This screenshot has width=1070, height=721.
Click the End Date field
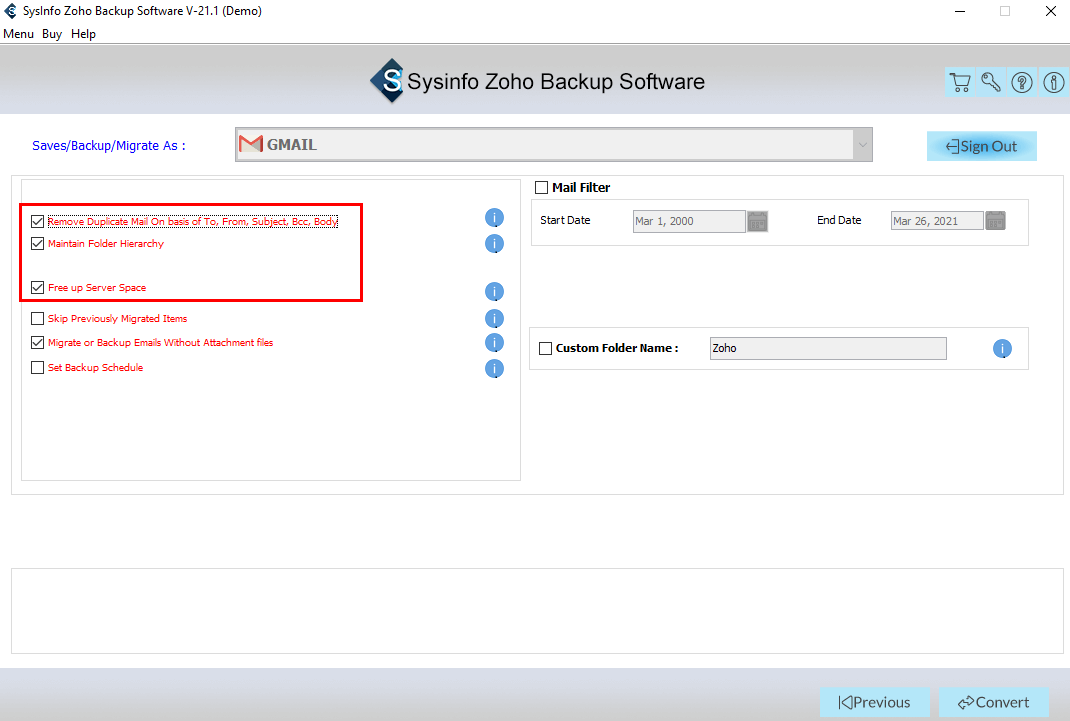point(937,220)
